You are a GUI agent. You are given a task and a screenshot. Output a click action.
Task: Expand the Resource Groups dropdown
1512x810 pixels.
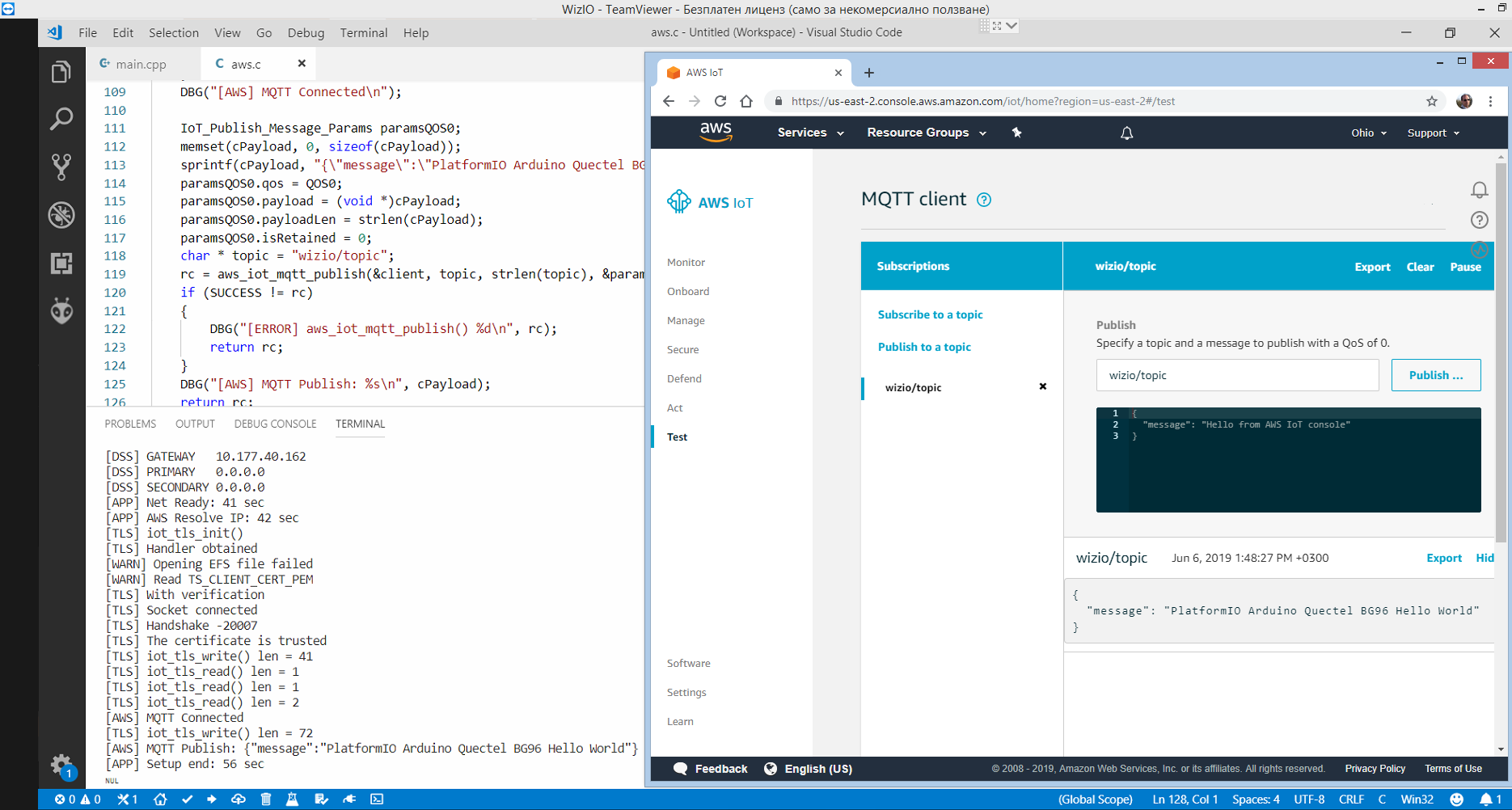pos(927,133)
